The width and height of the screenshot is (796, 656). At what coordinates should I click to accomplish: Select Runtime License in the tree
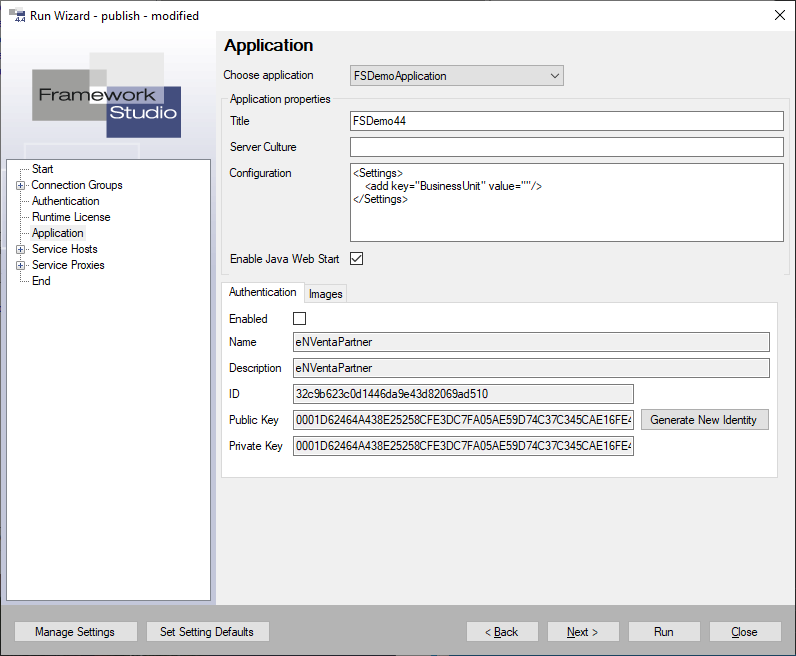(x=71, y=217)
